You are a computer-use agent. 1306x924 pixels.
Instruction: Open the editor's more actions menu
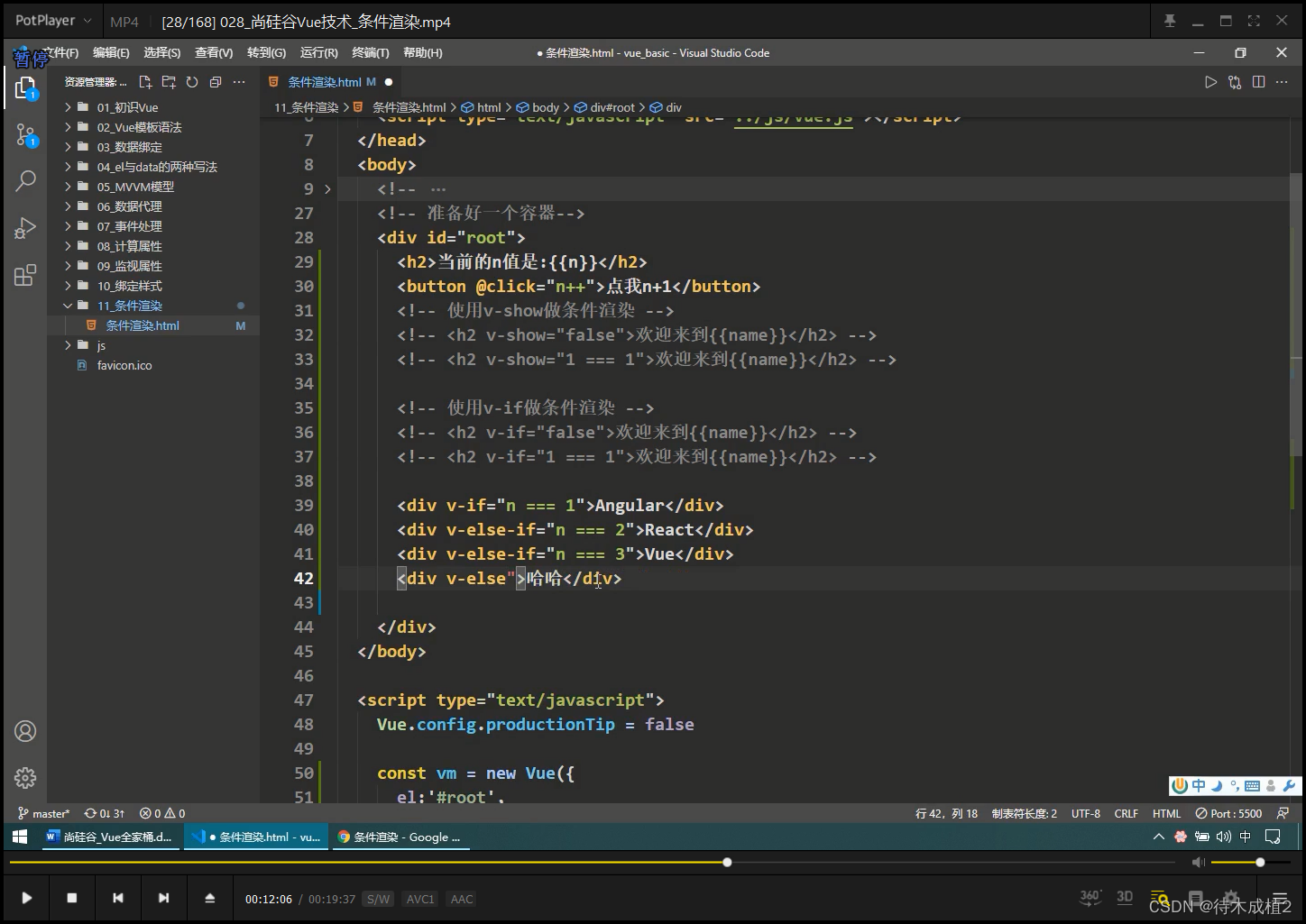pos(1283,82)
